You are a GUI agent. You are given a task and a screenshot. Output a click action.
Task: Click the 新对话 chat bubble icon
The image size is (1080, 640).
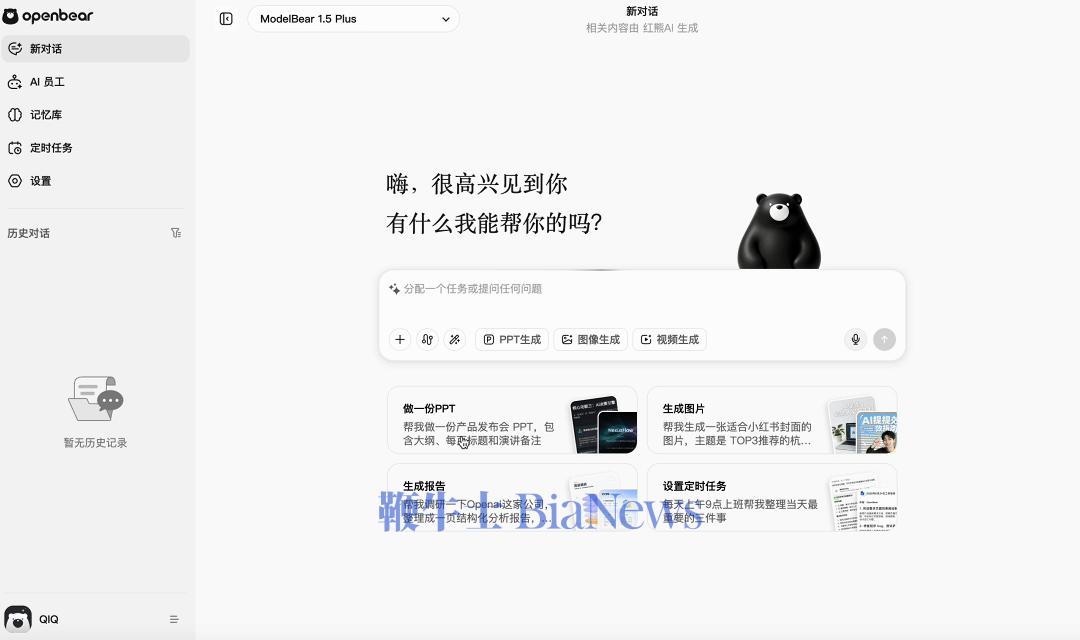(15, 49)
